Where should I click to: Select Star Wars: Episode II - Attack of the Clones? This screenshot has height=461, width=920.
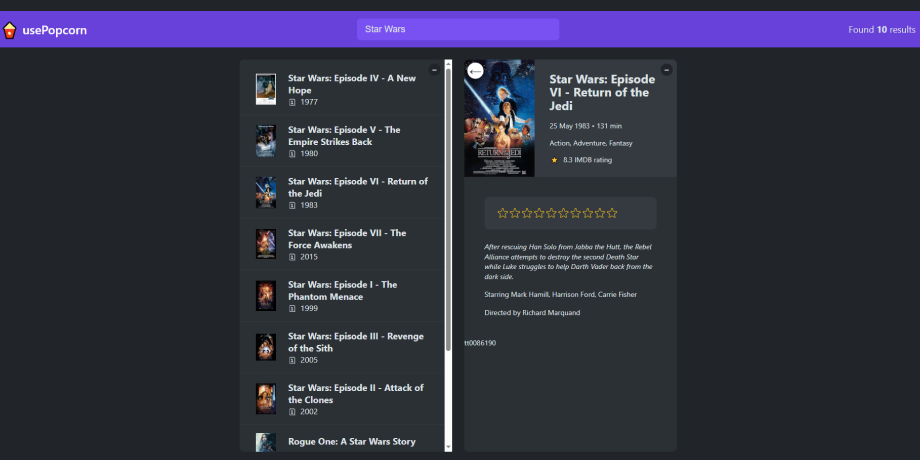tap(342, 399)
